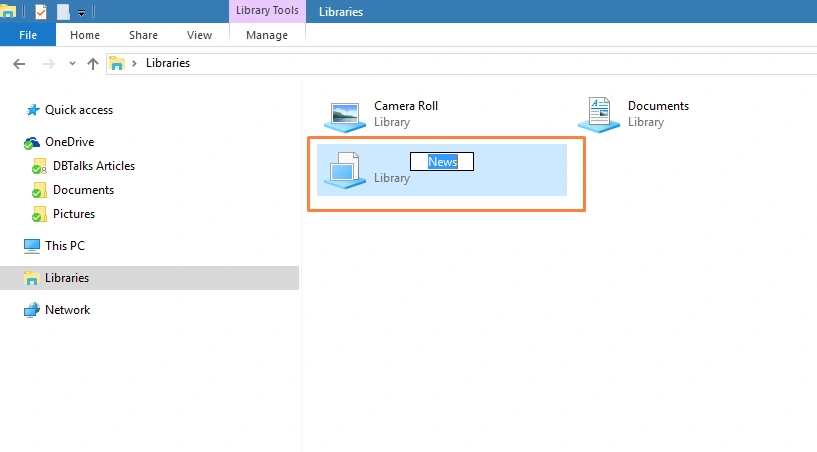This screenshot has height=452, width=817.
Task: Expand the address bar chevron before Libraries
Action: (x=134, y=63)
